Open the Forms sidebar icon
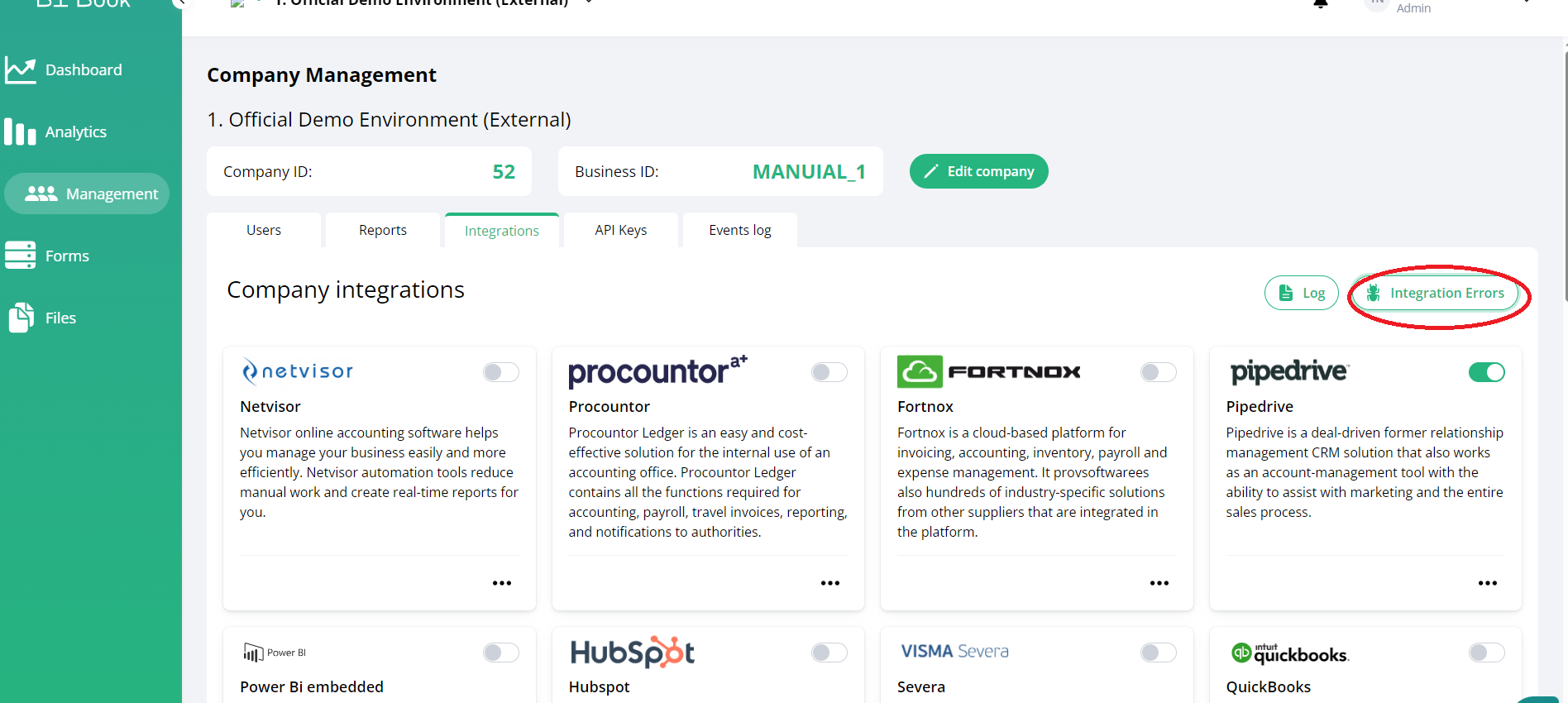This screenshot has height=703, width=1568. [21, 256]
